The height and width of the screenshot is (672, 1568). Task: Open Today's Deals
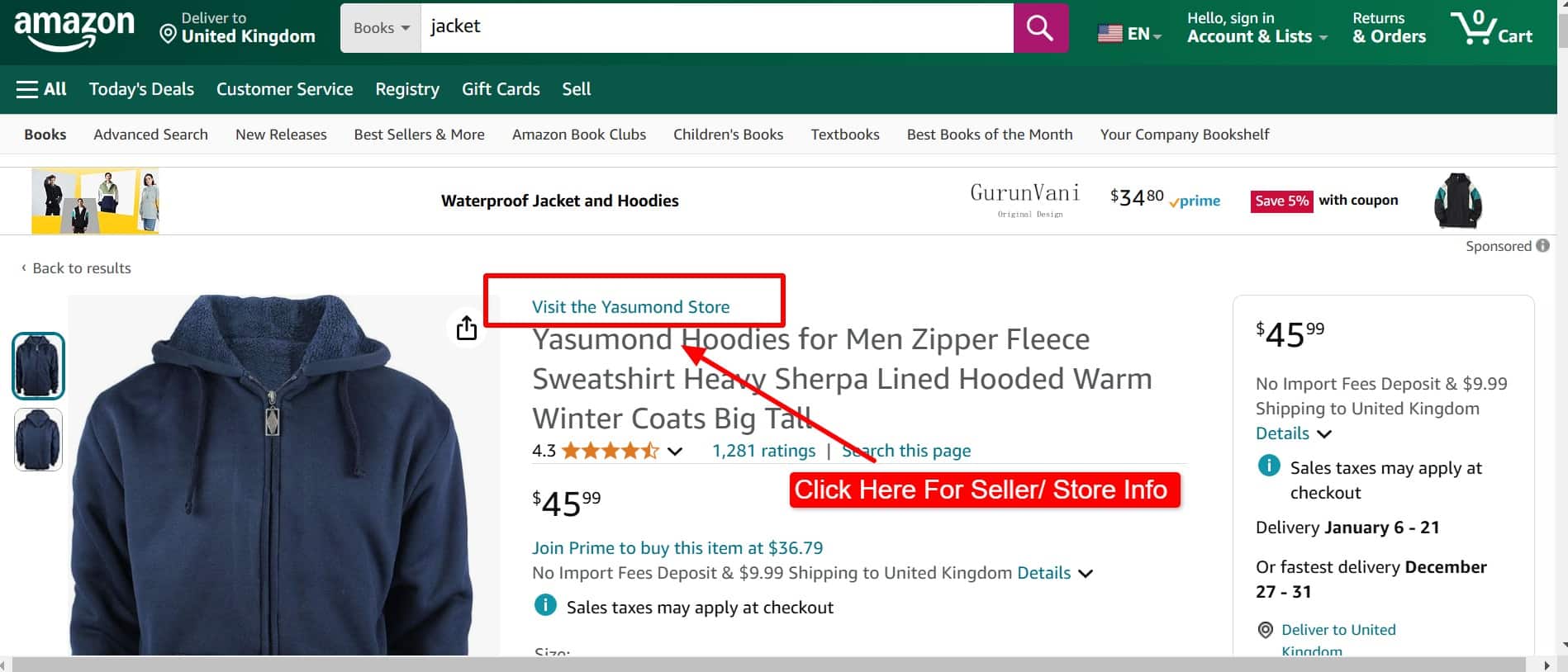click(141, 89)
